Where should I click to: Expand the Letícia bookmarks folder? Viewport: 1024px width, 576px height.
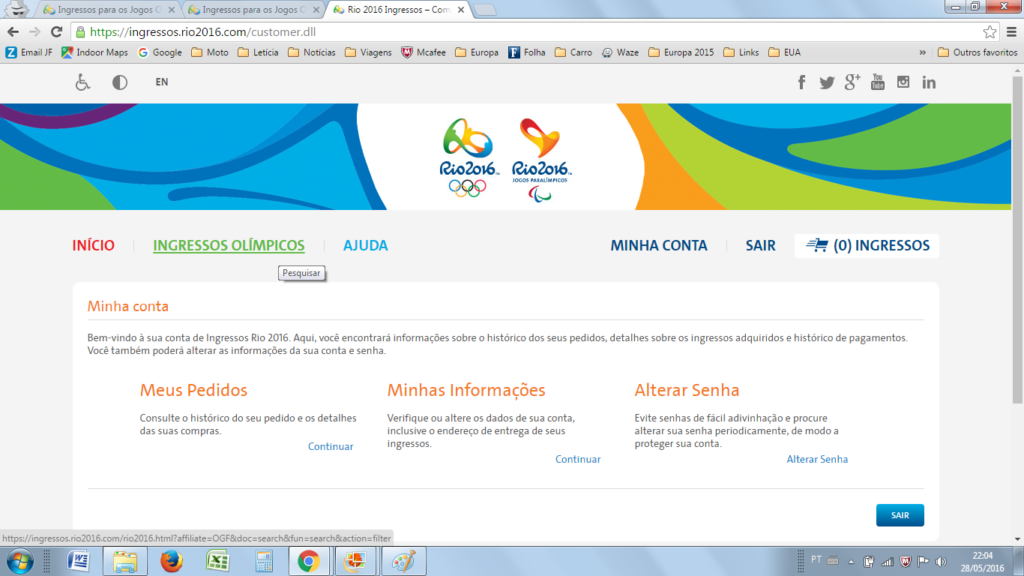258,52
